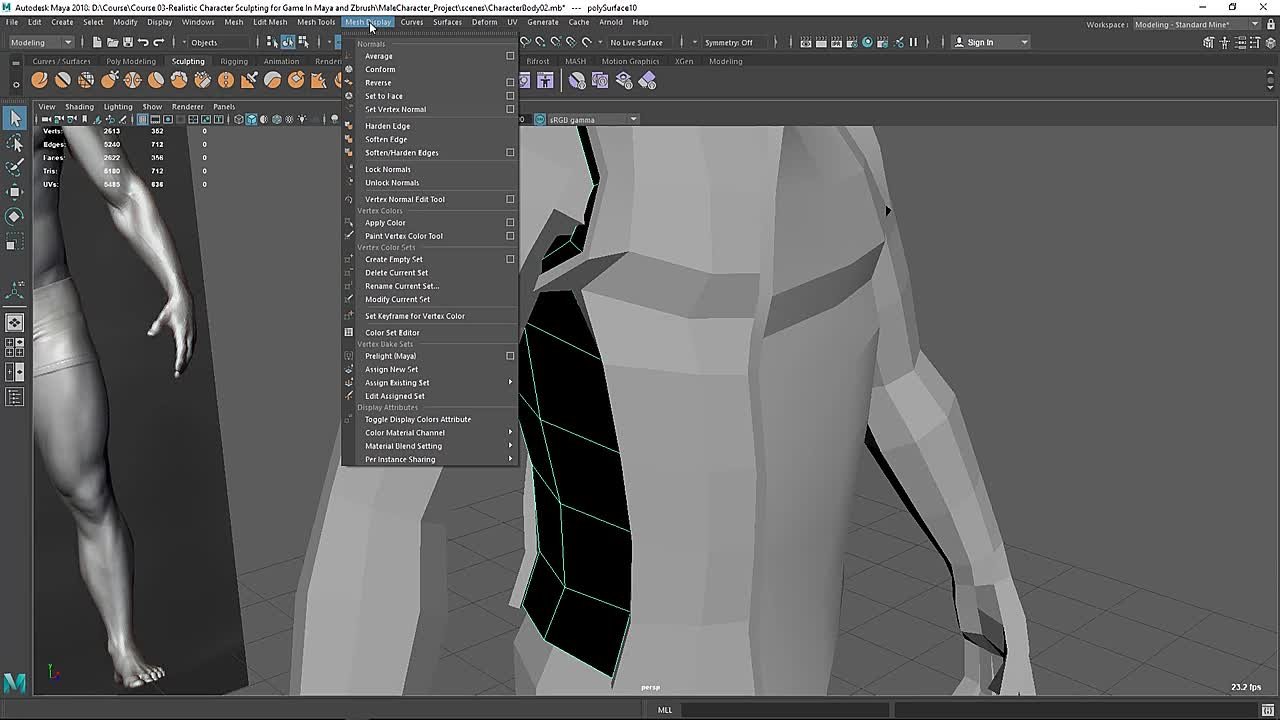Open option box next to Soften/Harden Edges
The height and width of the screenshot is (720, 1280).
pos(510,153)
